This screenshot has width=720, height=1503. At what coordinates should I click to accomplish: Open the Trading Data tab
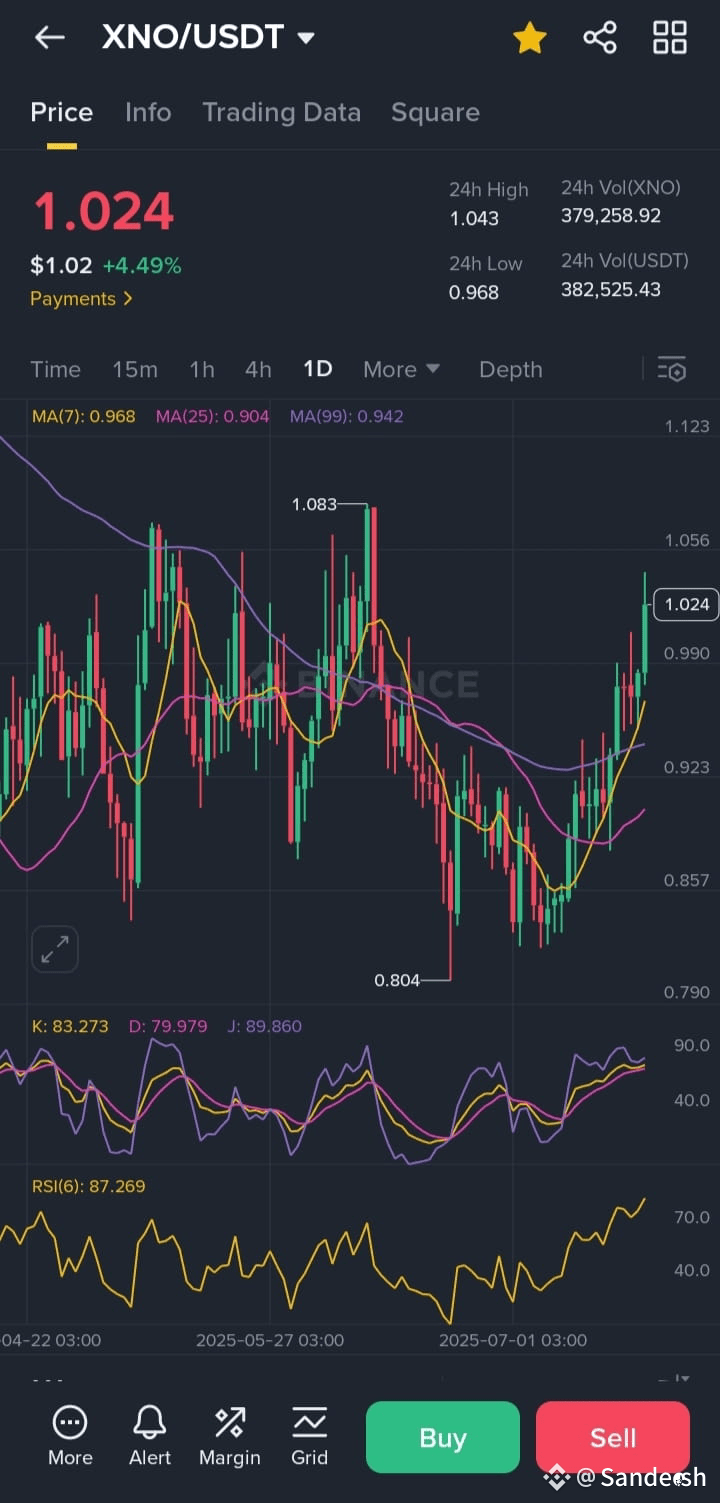point(282,112)
